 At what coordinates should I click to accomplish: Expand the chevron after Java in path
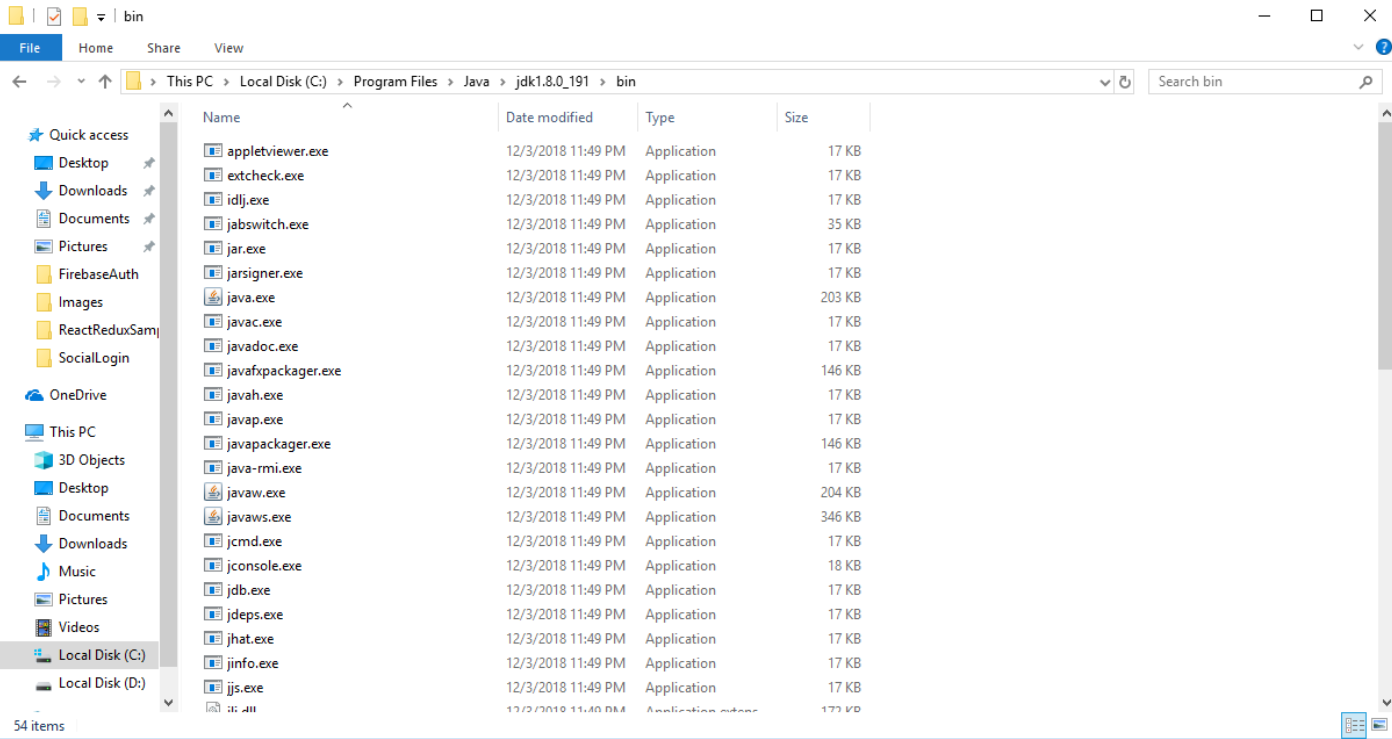click(503, 82)
